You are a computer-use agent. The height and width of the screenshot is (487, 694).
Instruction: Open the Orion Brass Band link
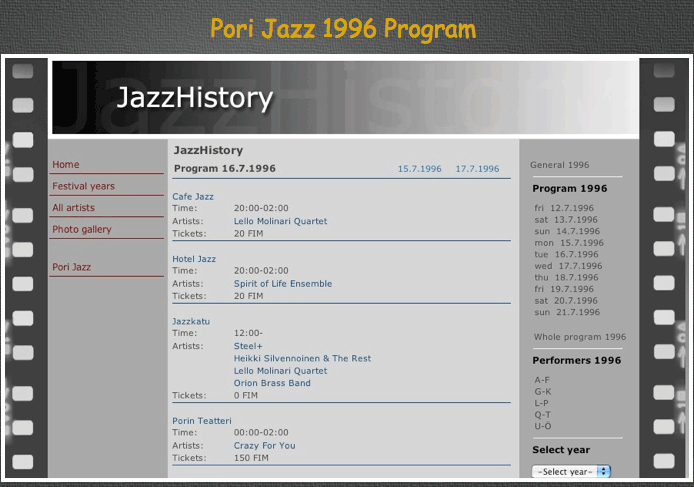(272, 383)
